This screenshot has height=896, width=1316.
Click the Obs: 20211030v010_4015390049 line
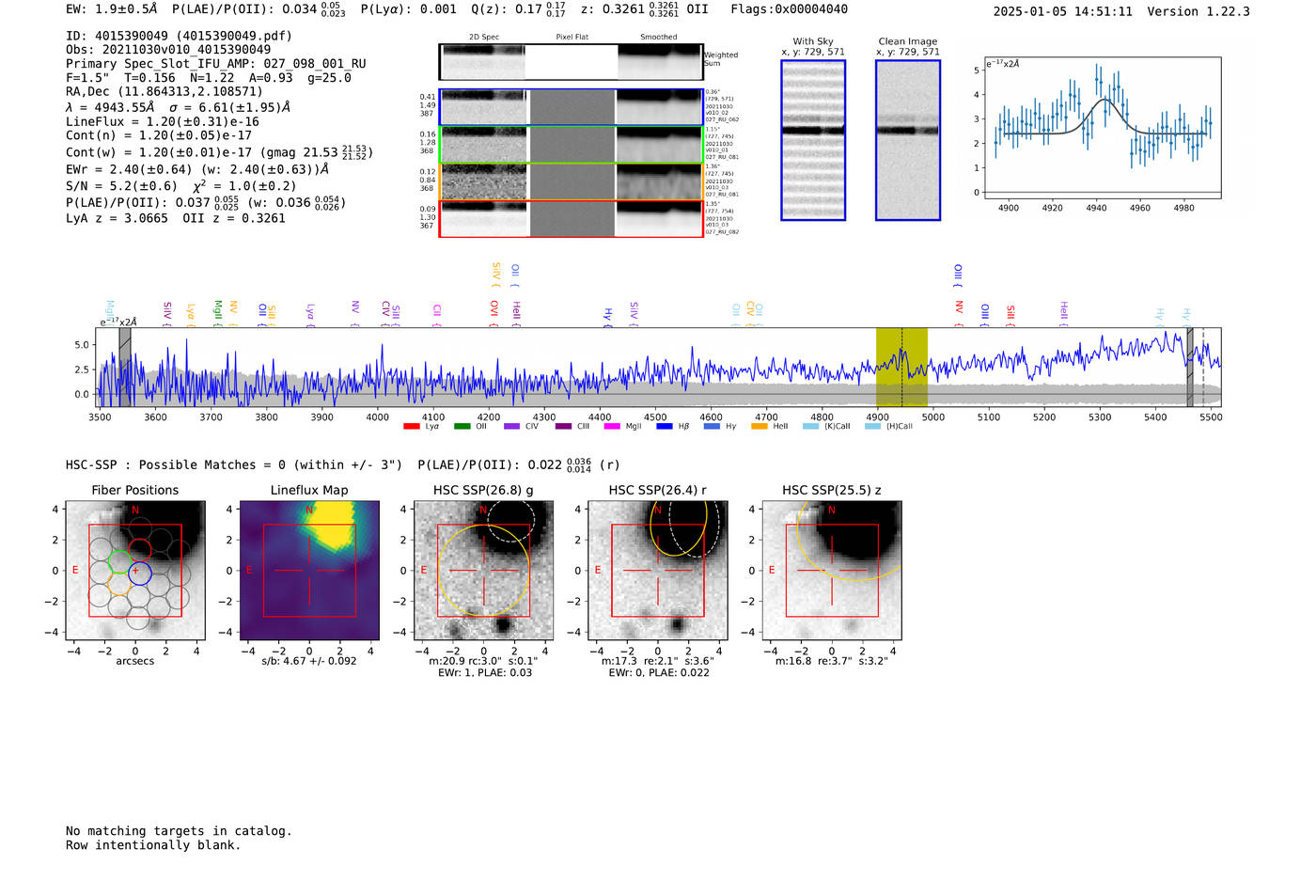(168, 50)
